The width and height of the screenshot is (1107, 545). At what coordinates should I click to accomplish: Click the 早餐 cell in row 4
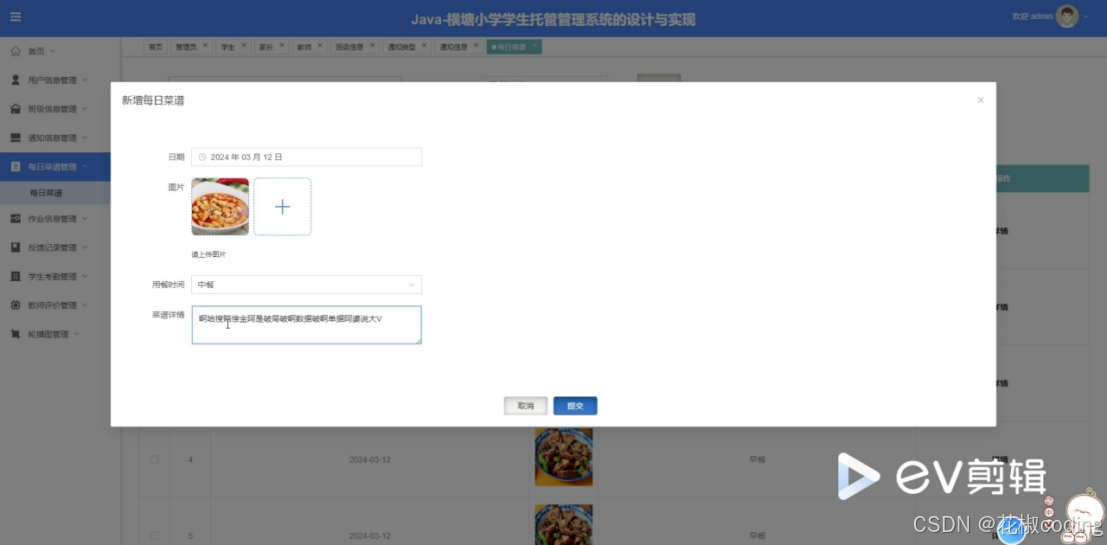tap(757, 460)
